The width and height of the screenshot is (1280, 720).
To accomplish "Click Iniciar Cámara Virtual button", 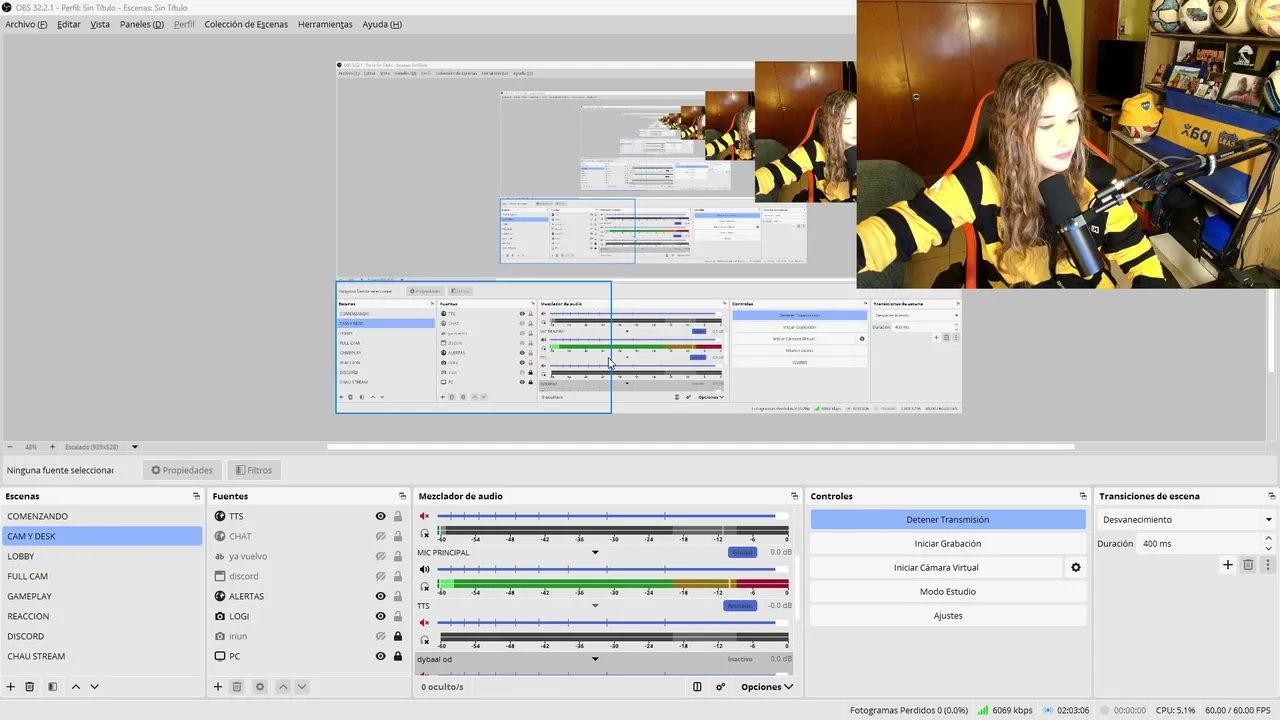I will (936, 568).
